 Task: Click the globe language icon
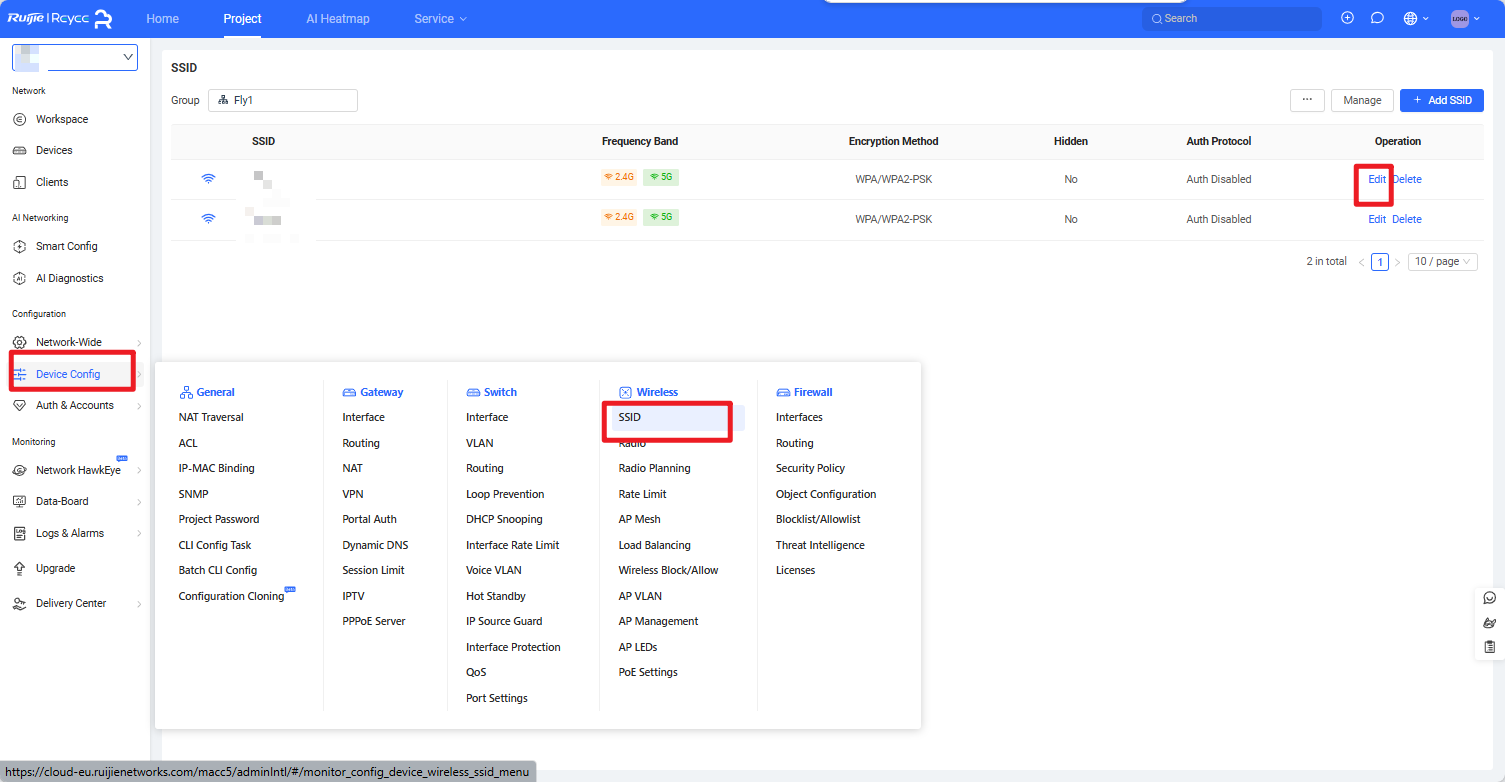point(1410,18)
